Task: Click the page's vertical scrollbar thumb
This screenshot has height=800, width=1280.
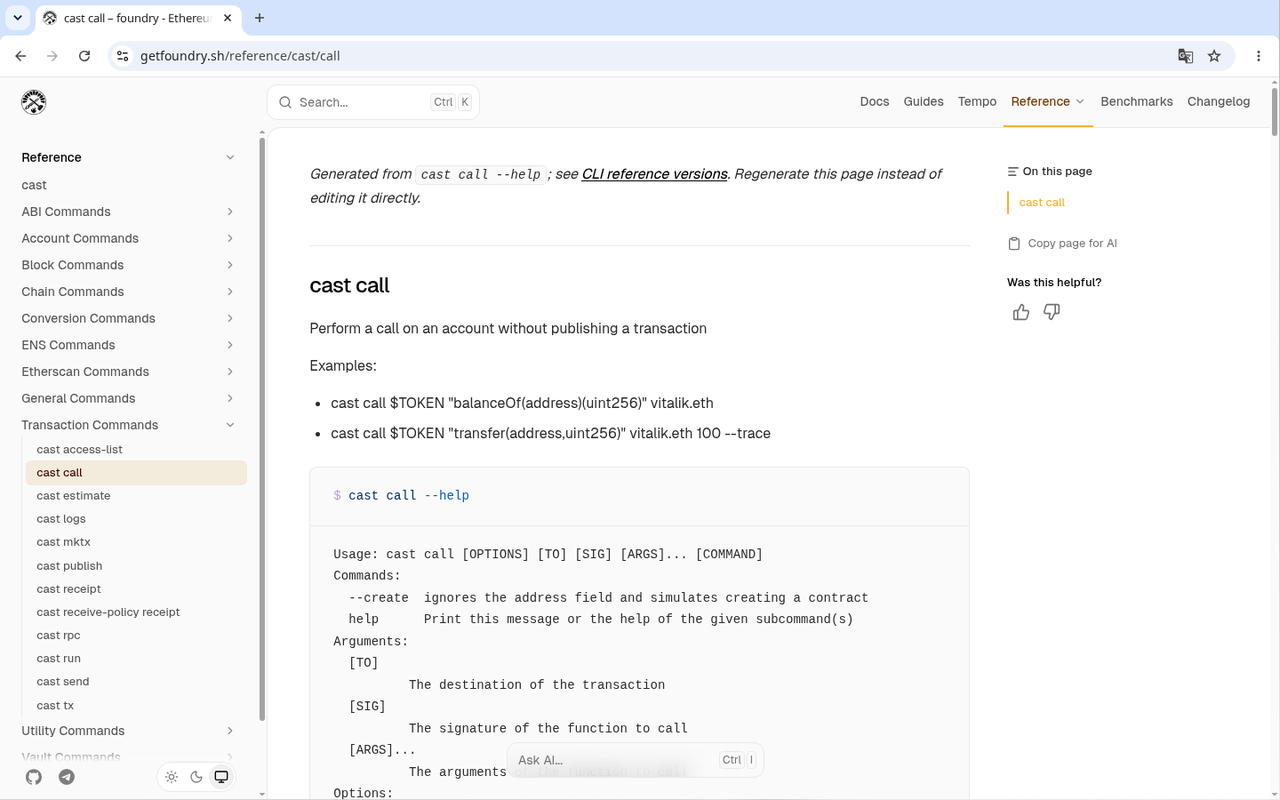Action: (x=1274, y=111)
